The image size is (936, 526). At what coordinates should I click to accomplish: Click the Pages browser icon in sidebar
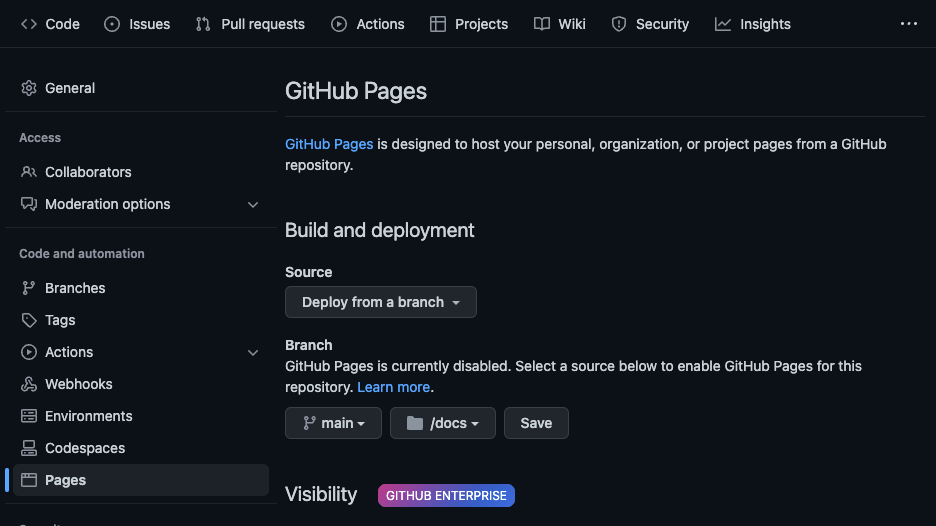tap(29, 480)
